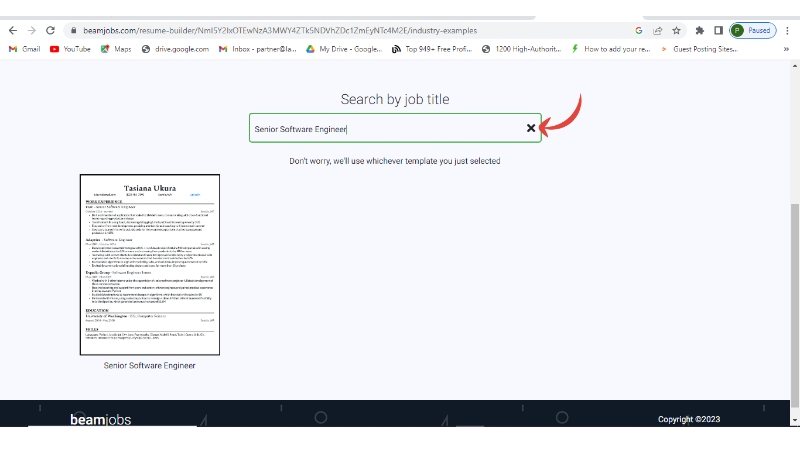Open the Maps bookmark
Screen dimensions: 800x449
[x=116, y=49]
